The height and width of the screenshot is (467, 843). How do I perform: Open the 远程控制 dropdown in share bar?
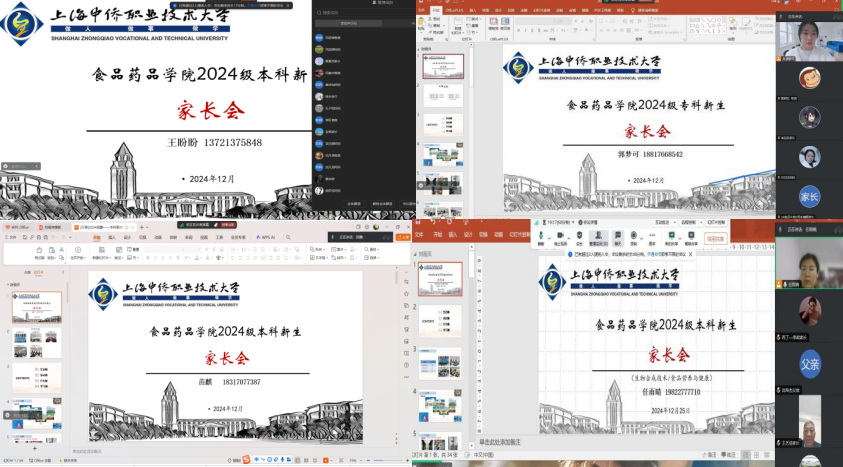click(692, 222)
